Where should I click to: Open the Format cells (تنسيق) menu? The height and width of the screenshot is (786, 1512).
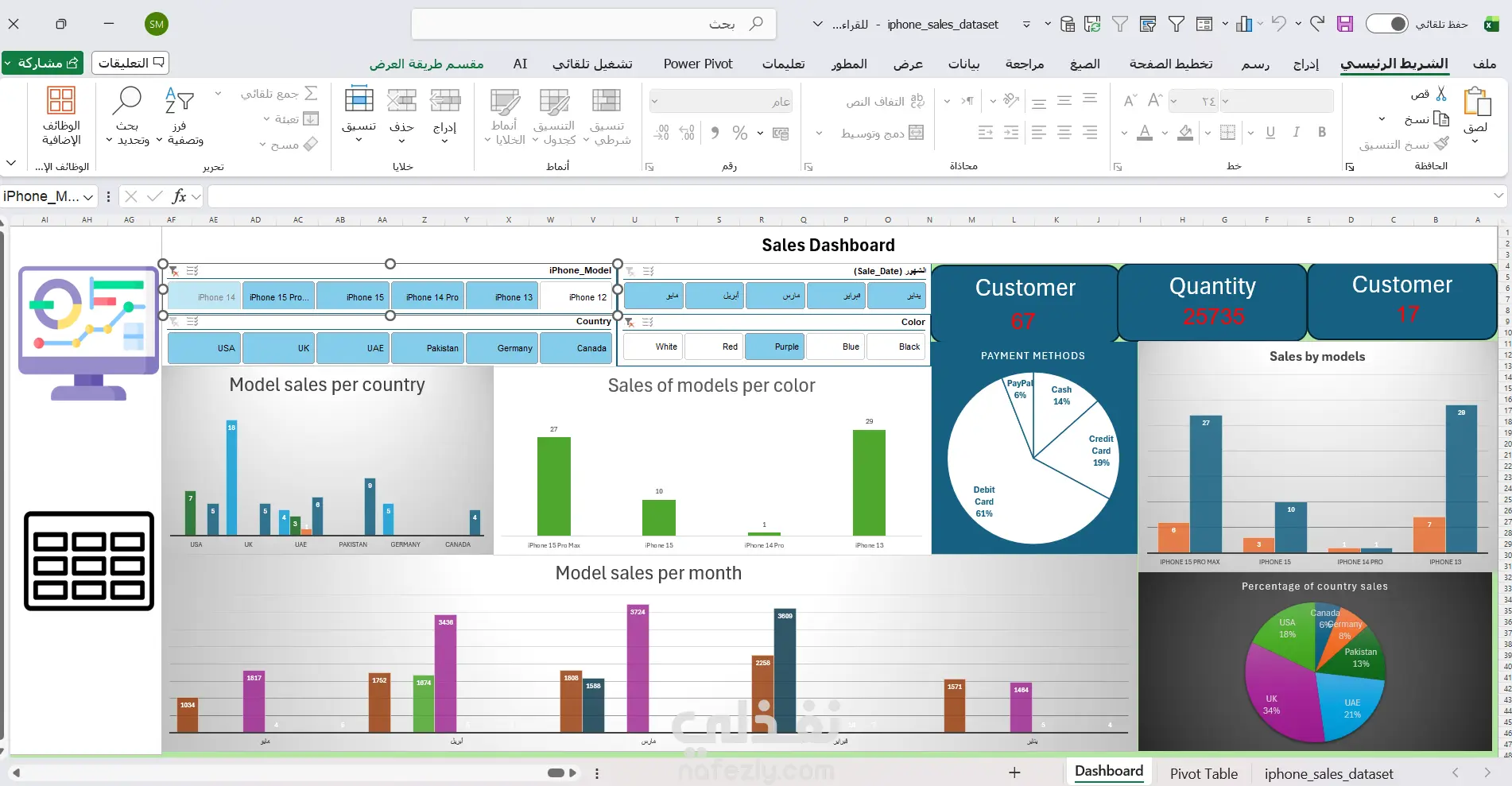(359, 116)
